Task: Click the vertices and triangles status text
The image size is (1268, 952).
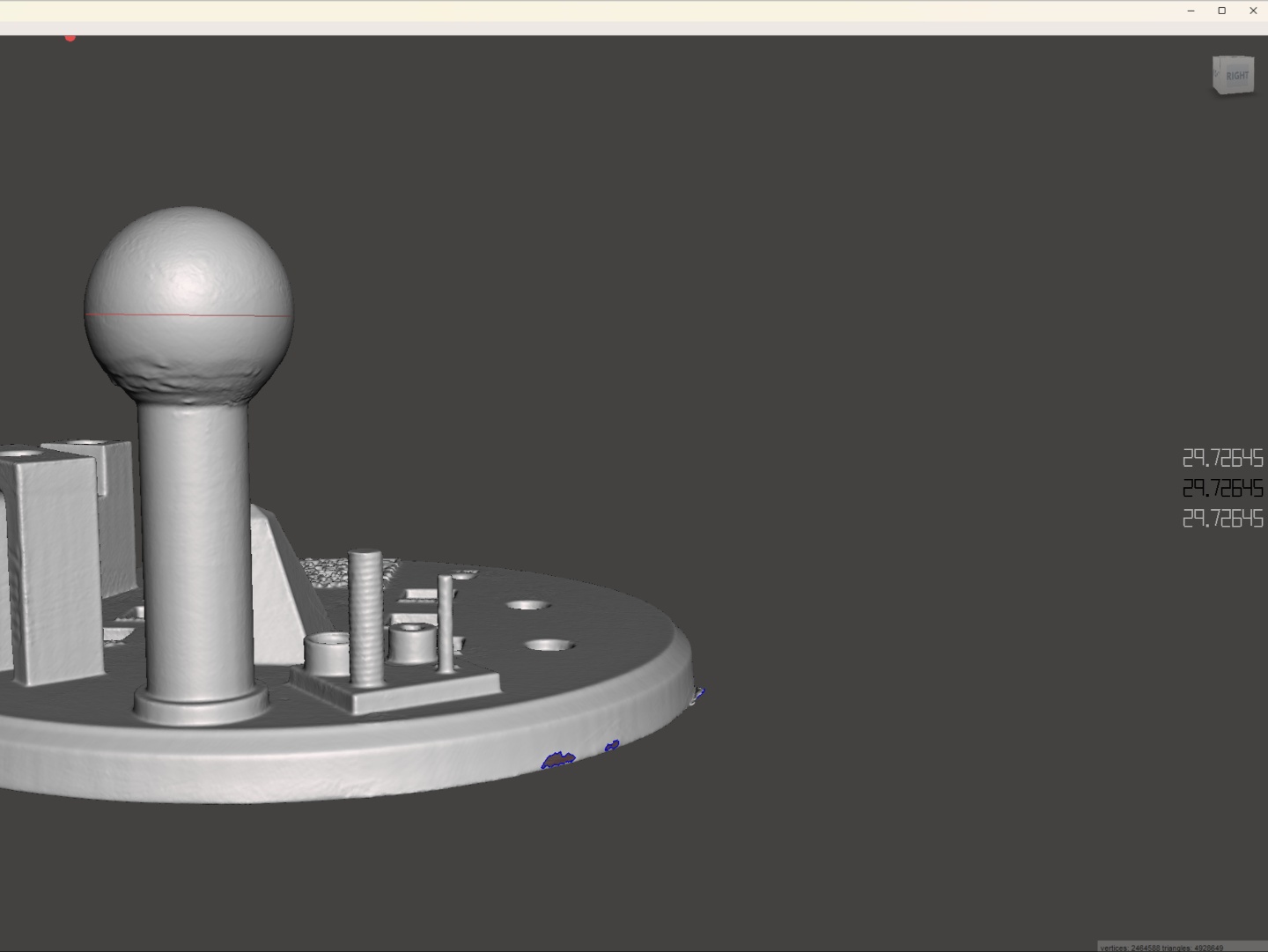Action: point(1161,948)
